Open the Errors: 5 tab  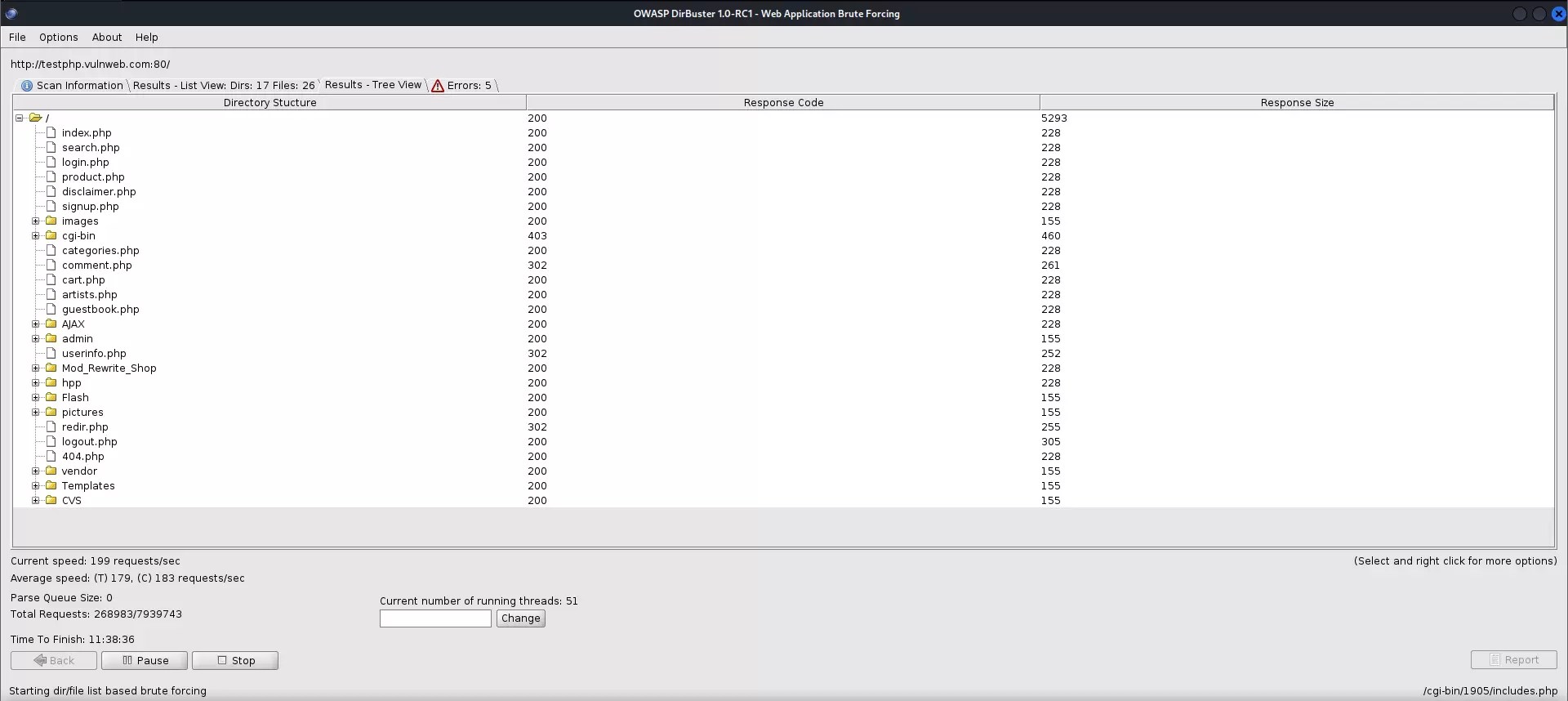462,85
